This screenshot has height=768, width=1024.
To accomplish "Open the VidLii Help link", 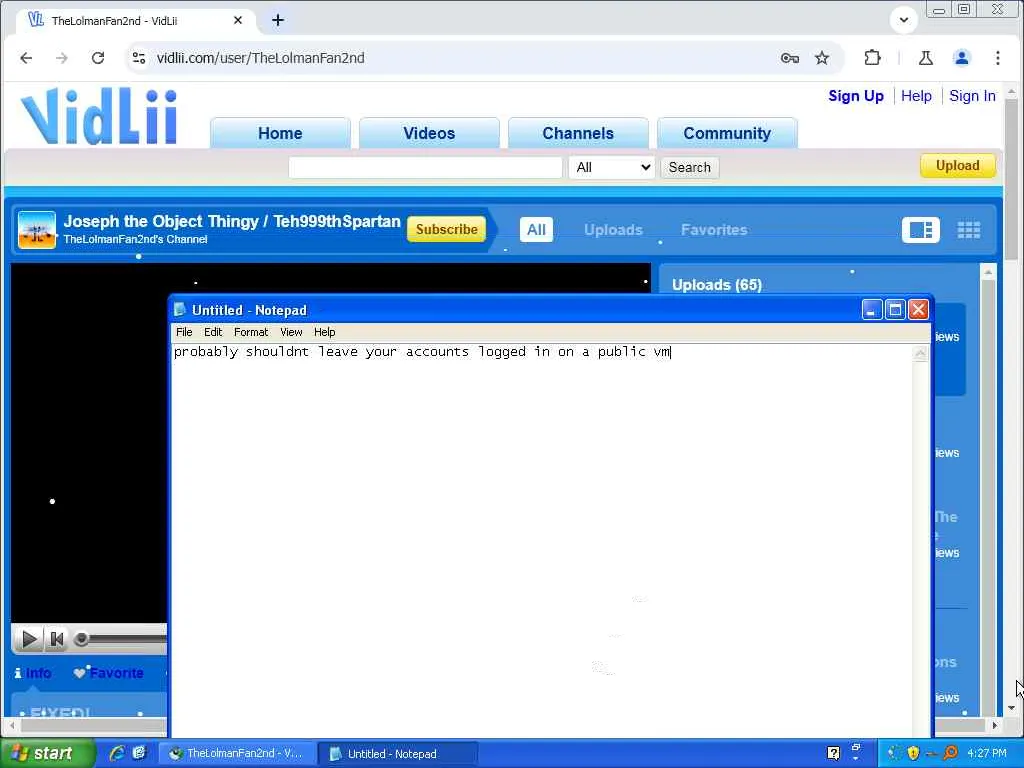I will click(x=916, y=96).
